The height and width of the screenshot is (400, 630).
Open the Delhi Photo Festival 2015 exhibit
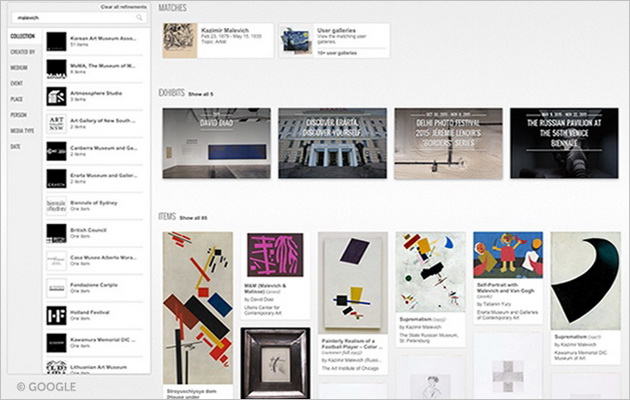pos(448,143)
